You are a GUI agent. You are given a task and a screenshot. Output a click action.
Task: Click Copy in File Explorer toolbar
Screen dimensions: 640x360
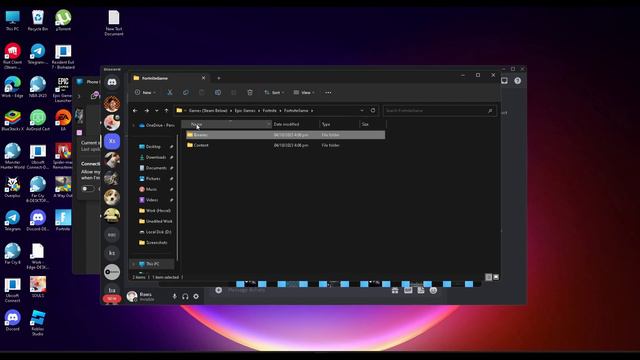186,93
